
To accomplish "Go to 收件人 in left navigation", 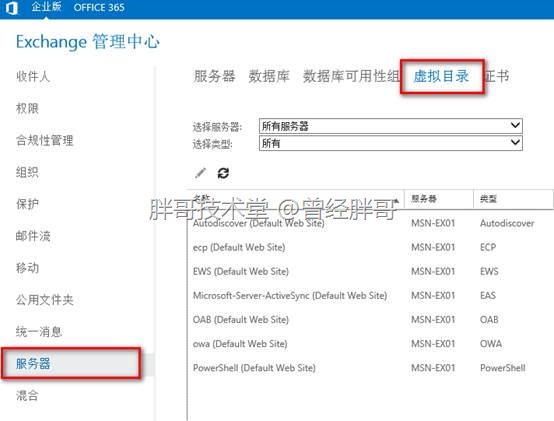I will pos(33,76).
